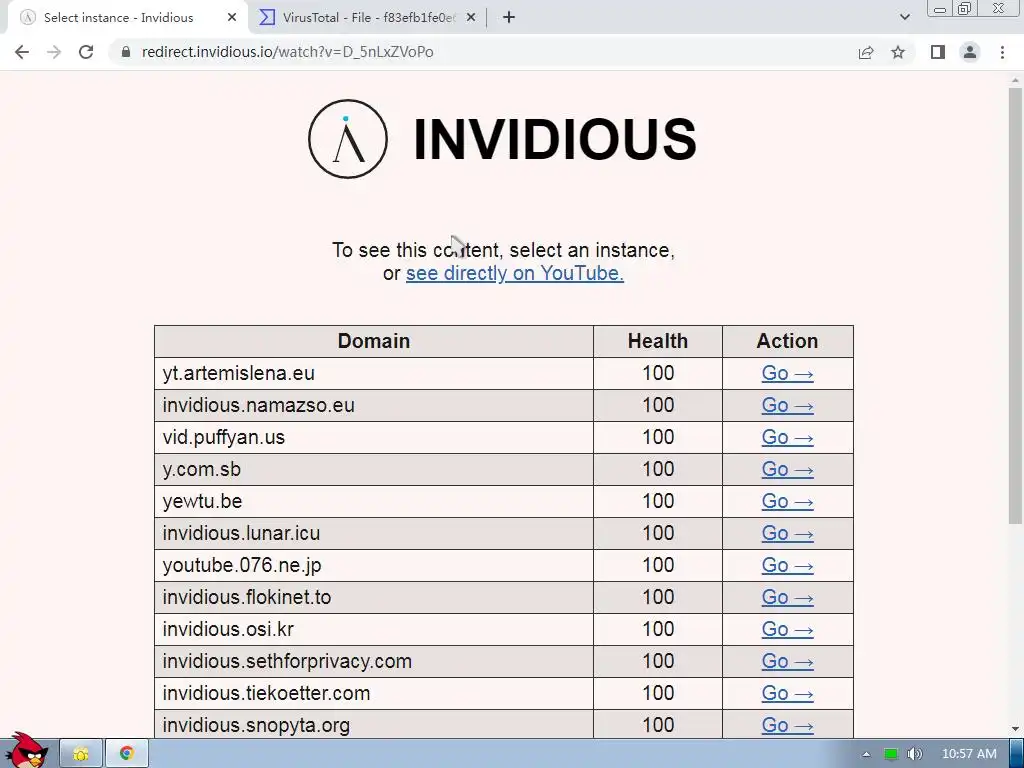Go to the invidious.sethforprivacy.com instance
The image size is (1024, 768).
[x=788, y=662]
